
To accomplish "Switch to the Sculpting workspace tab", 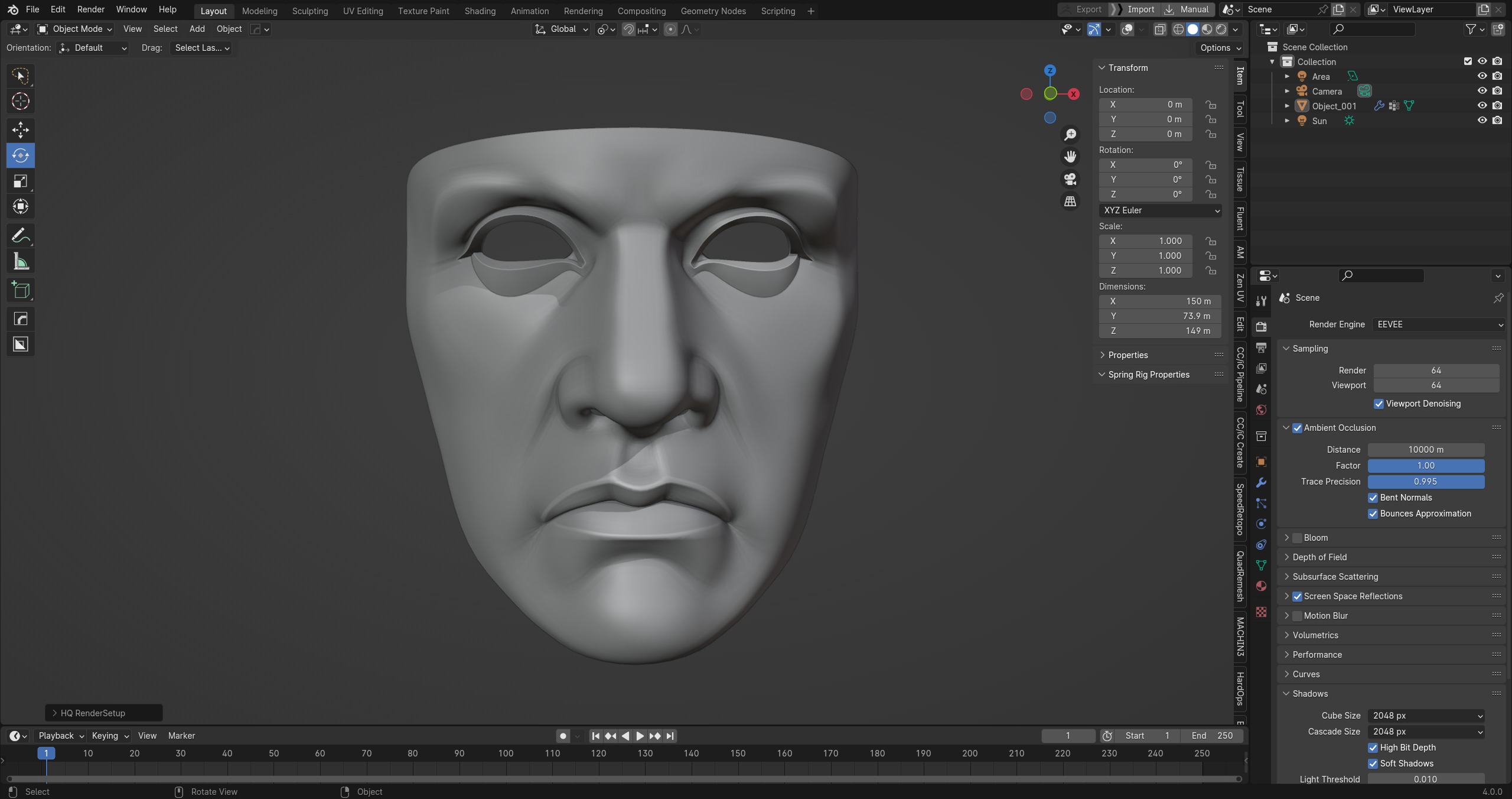I will pos(309,11).
